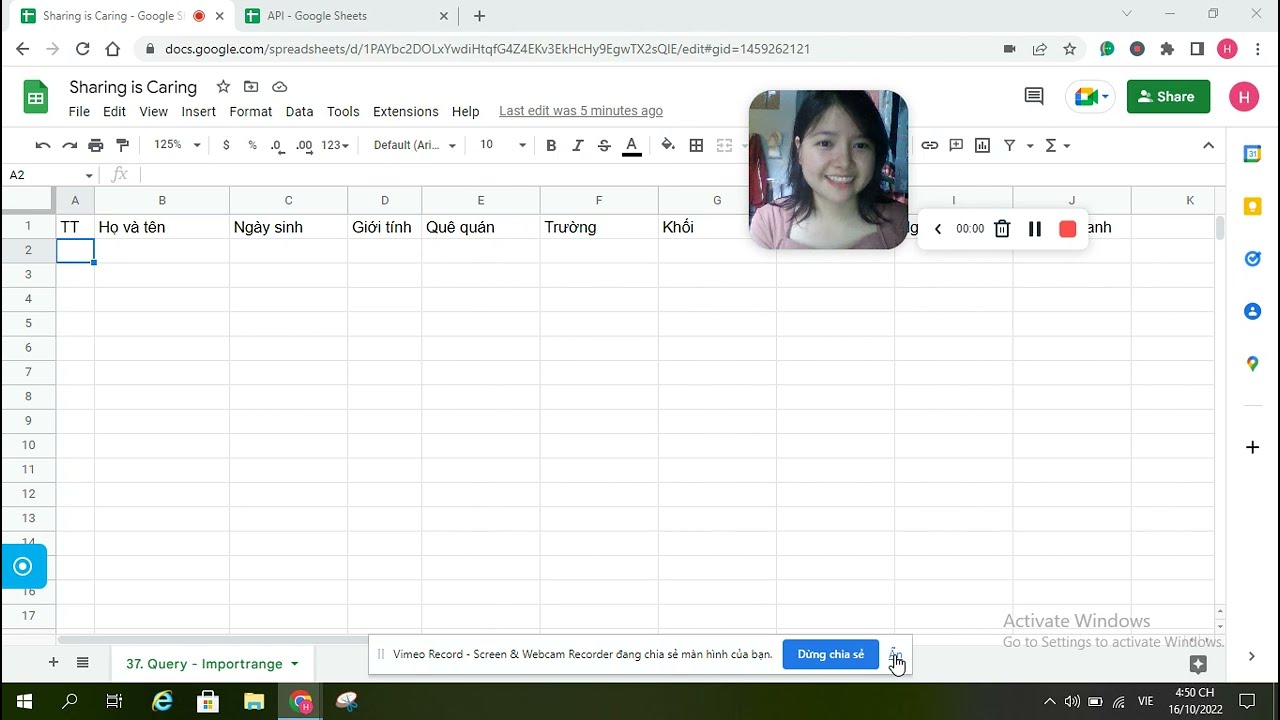Open the Extensions menu
The image size is (1280, 720).
click(405, 111)
